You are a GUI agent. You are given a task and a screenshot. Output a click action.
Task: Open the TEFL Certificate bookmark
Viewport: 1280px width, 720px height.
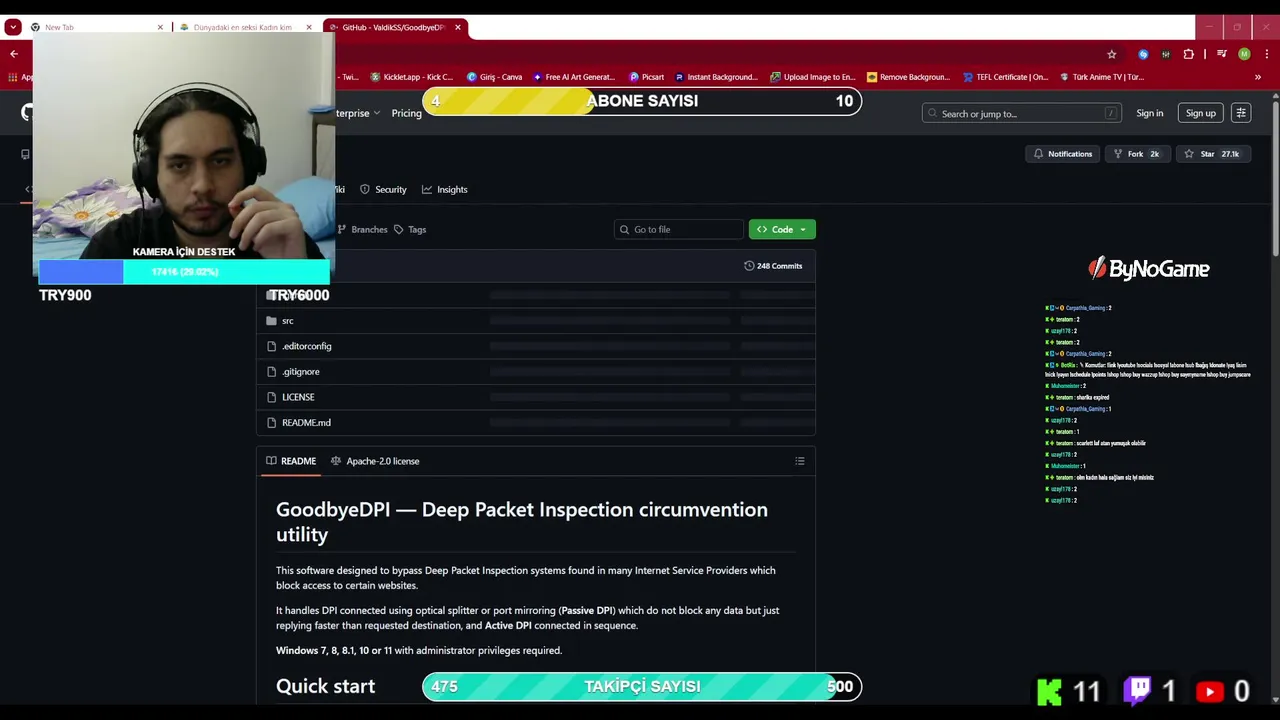click(x=1006, y=77)
